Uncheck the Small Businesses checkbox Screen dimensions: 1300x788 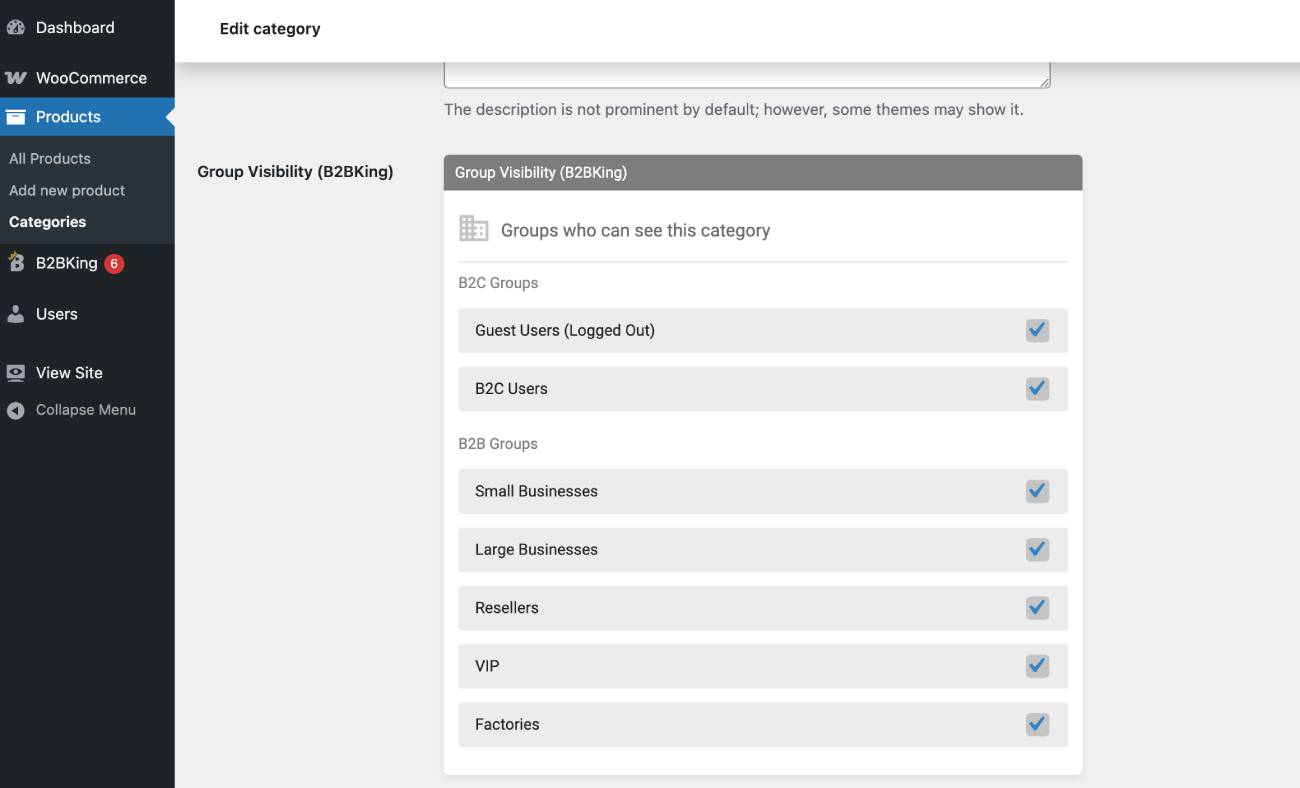click(x=1037, y=491)
